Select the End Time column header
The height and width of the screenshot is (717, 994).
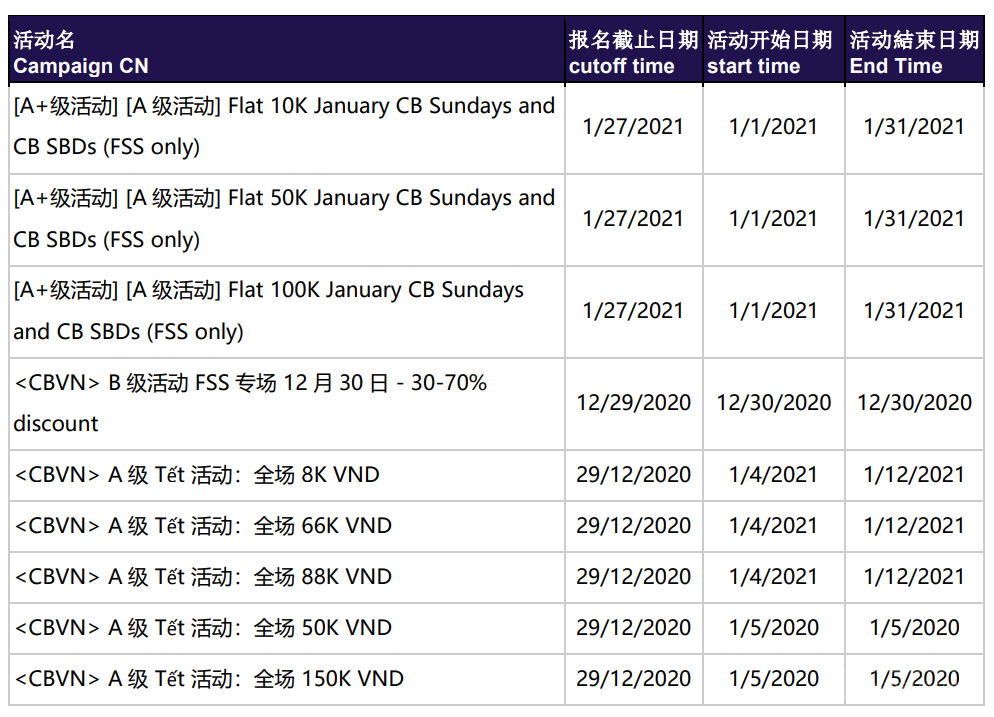point(913,53)
